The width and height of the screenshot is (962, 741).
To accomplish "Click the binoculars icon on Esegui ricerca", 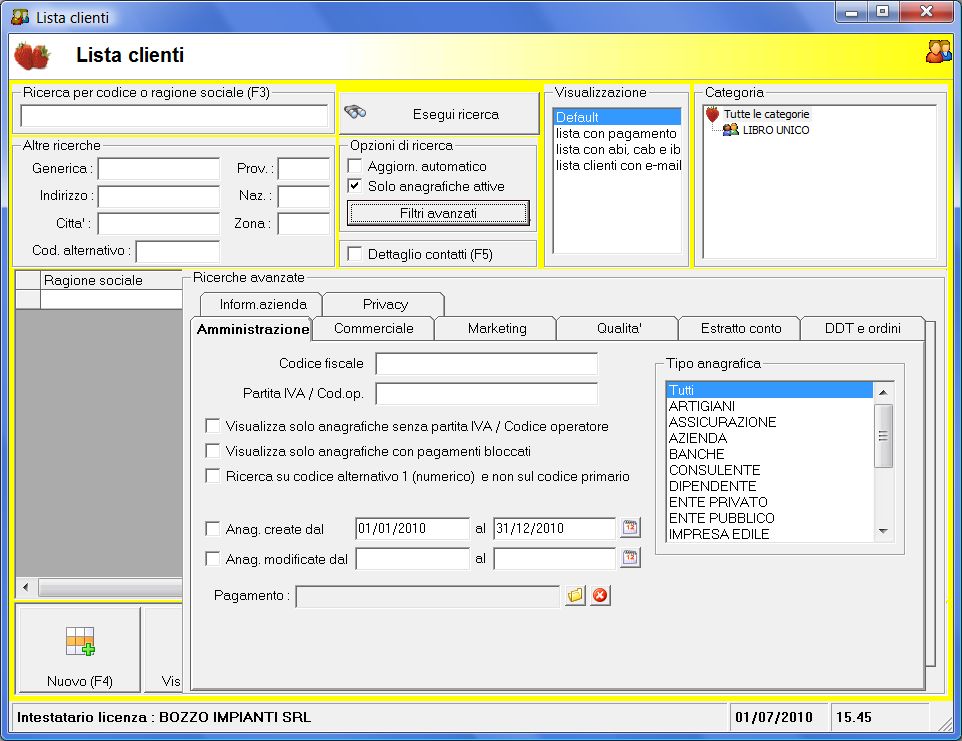I will coord(355,112).
